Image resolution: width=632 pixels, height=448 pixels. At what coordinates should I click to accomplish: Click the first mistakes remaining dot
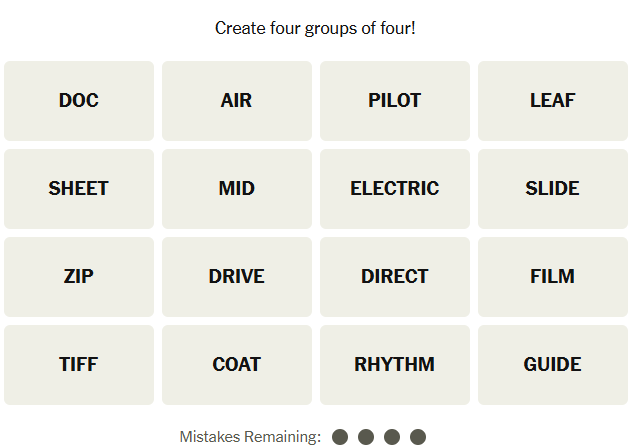point(340,437)
